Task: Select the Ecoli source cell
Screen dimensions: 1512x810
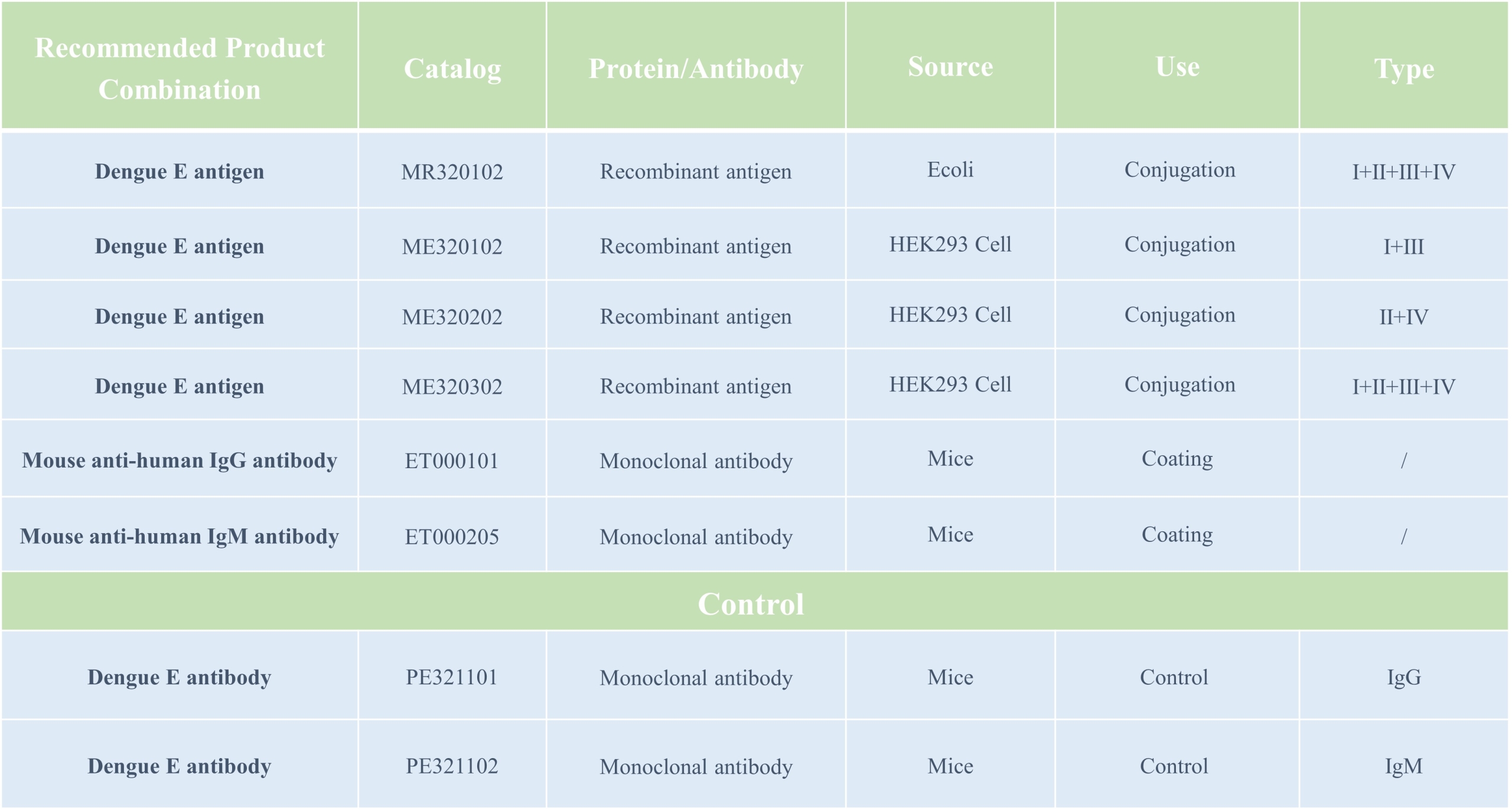Action: point(950,169)
